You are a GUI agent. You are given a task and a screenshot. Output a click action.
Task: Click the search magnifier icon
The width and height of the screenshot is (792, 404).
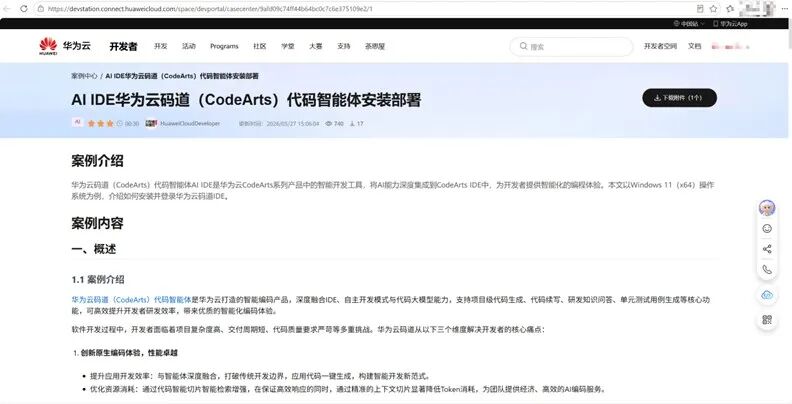tap(523, 46)
